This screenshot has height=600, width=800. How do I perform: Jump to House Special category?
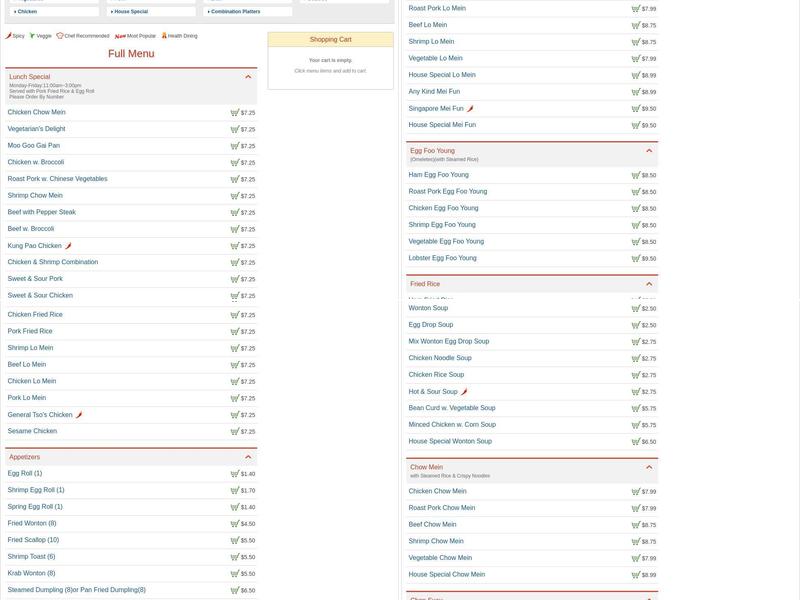coord(130,12)
